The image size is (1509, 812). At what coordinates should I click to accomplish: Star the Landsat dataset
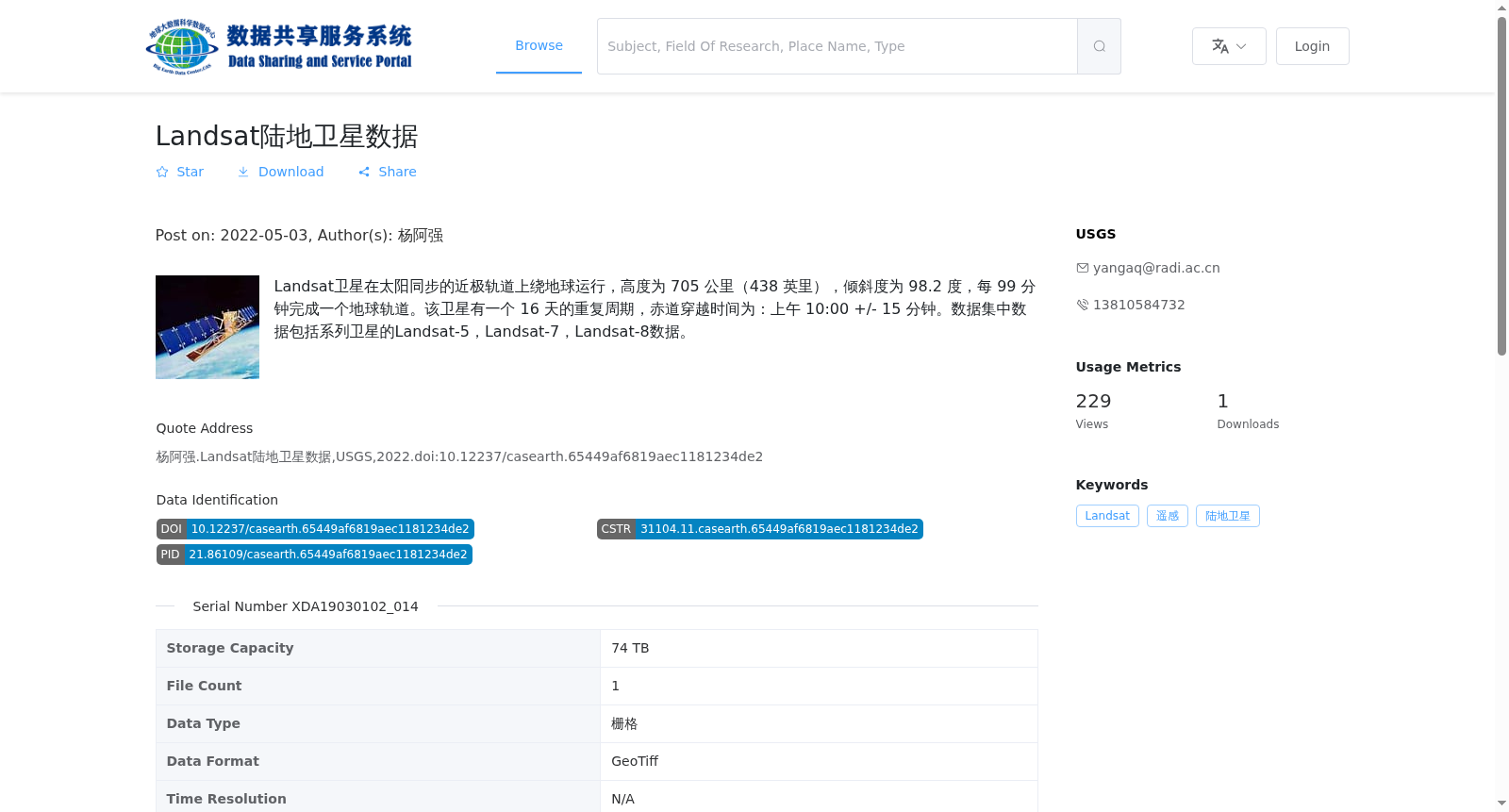[x=179, y=172]
